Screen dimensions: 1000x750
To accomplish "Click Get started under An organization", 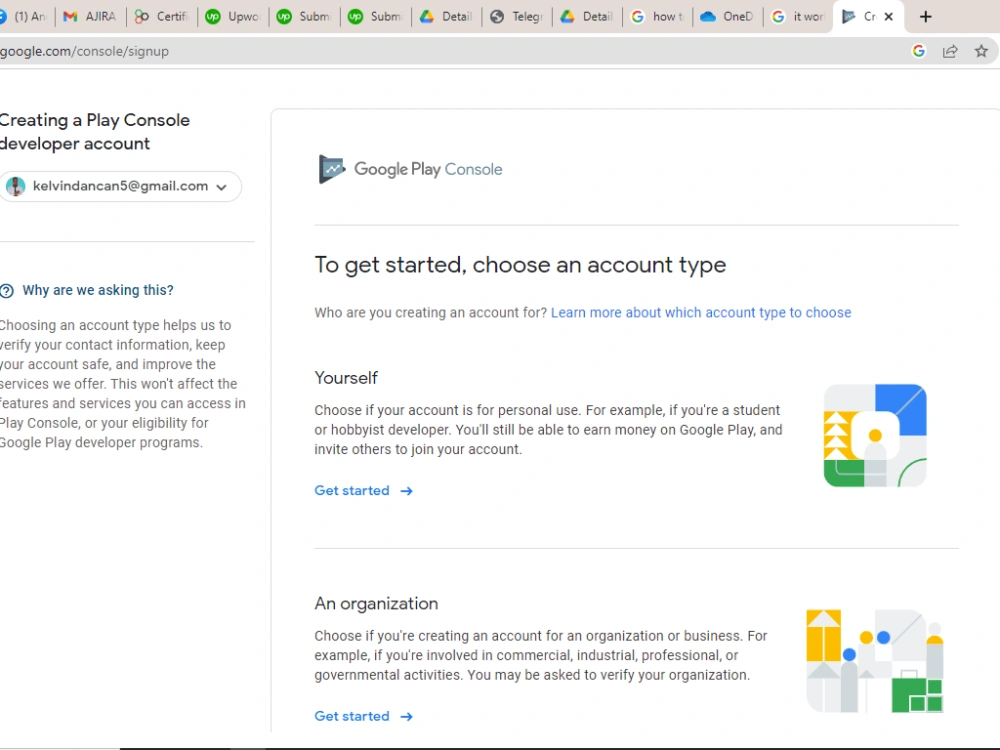I will click(x=352, y=716).
